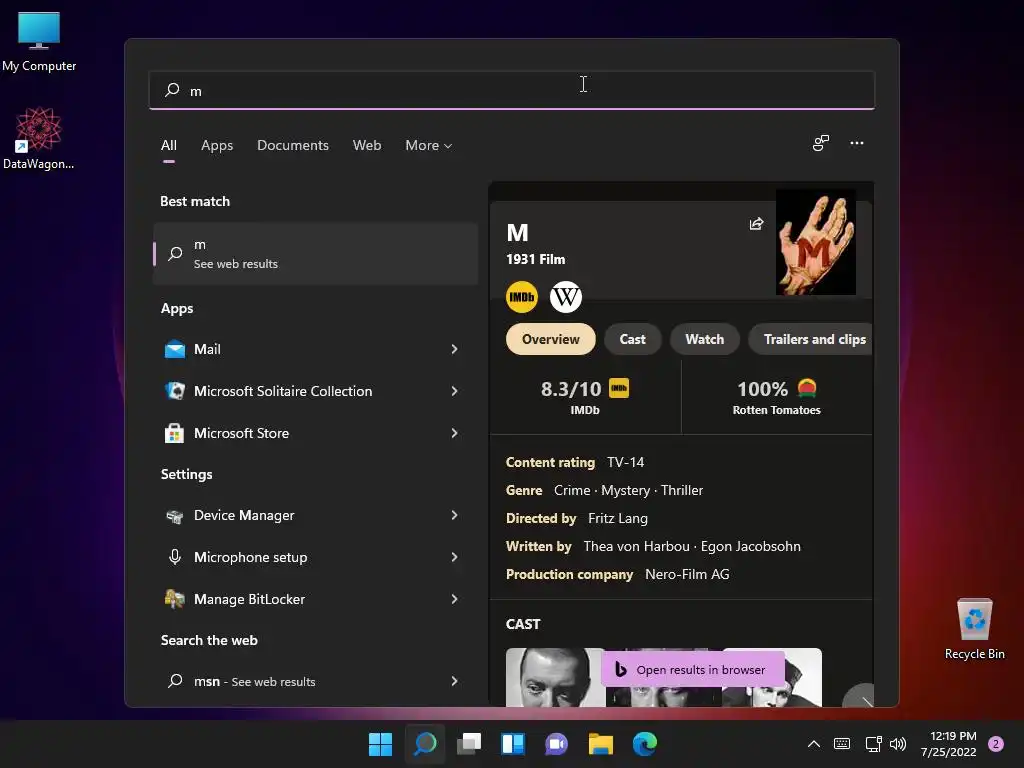Screen dimensions: 1024x768
Task: Open the My Computer desktop icon
Action: [39, 40]
